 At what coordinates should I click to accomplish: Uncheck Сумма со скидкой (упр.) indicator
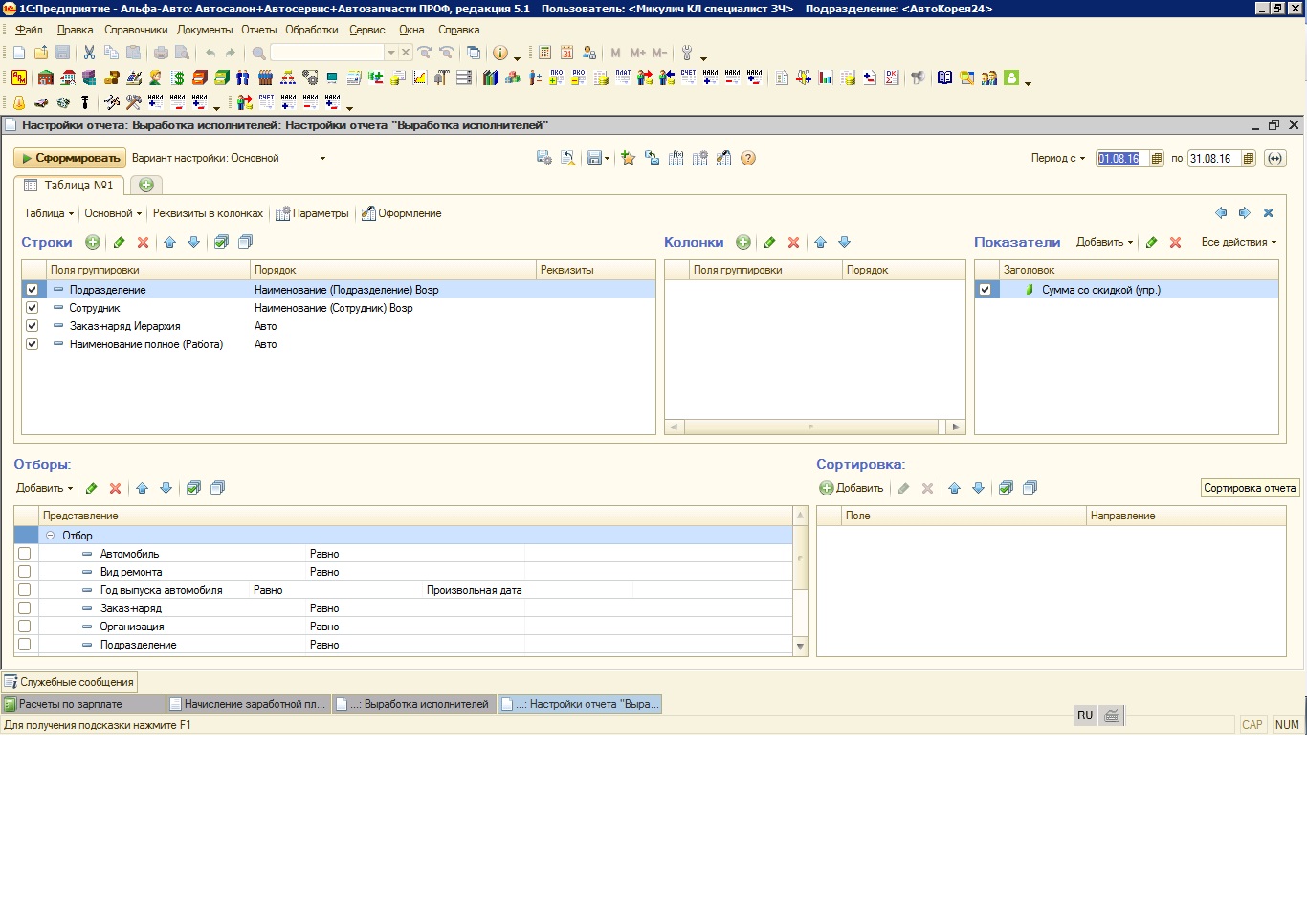point(985,290)
